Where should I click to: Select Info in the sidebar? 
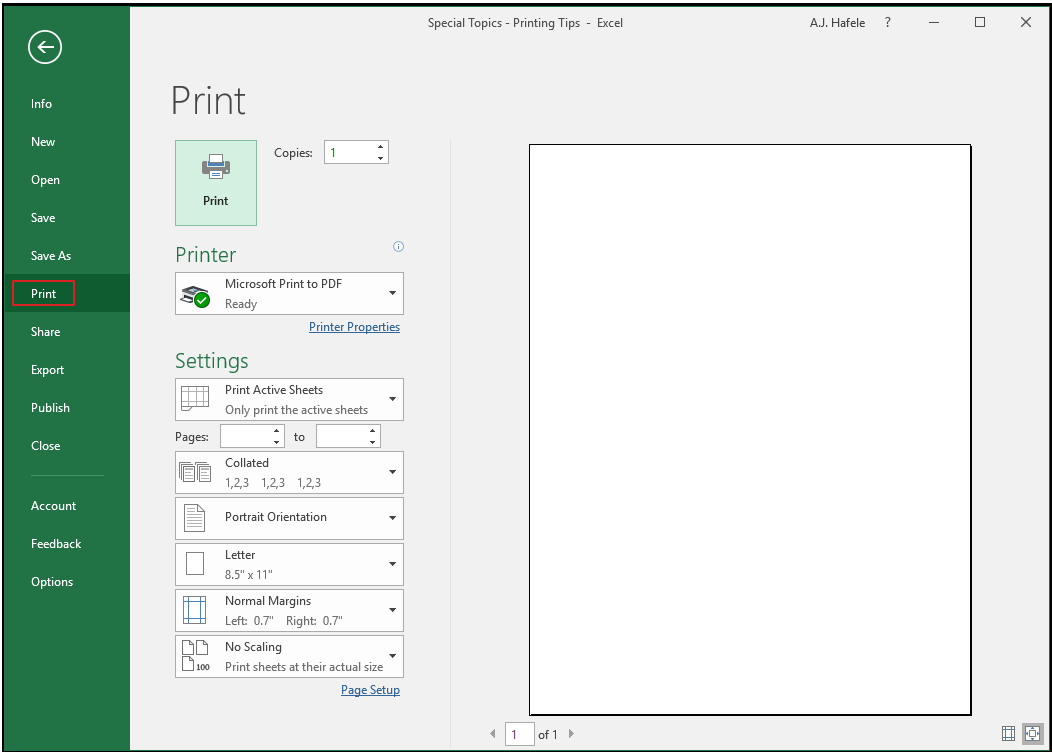[x=41, y=104]
